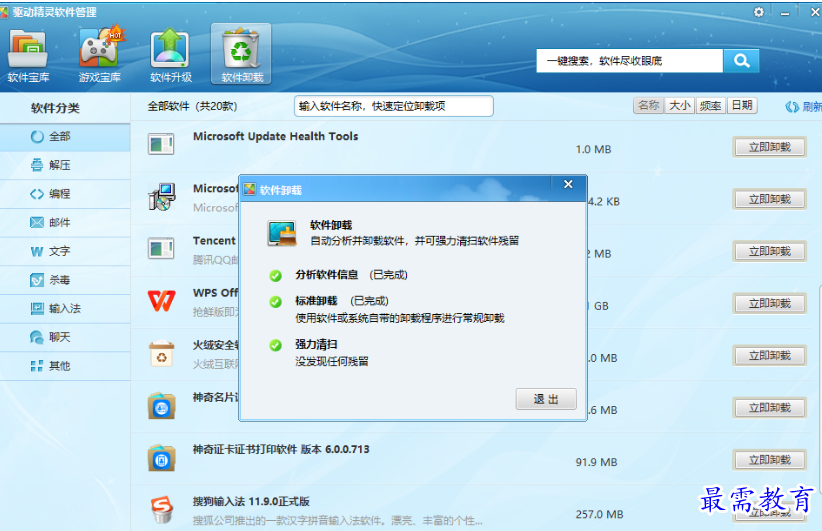The height and width of the screenshot is (531, 822).
Task: Focus the 一键搜索 top search box
Action: [630, 61]
